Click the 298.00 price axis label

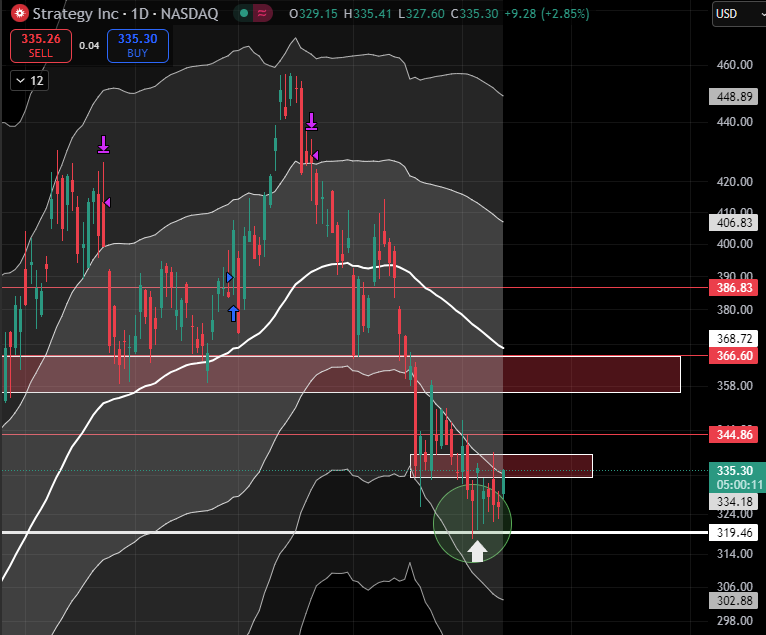click(734, 621)
